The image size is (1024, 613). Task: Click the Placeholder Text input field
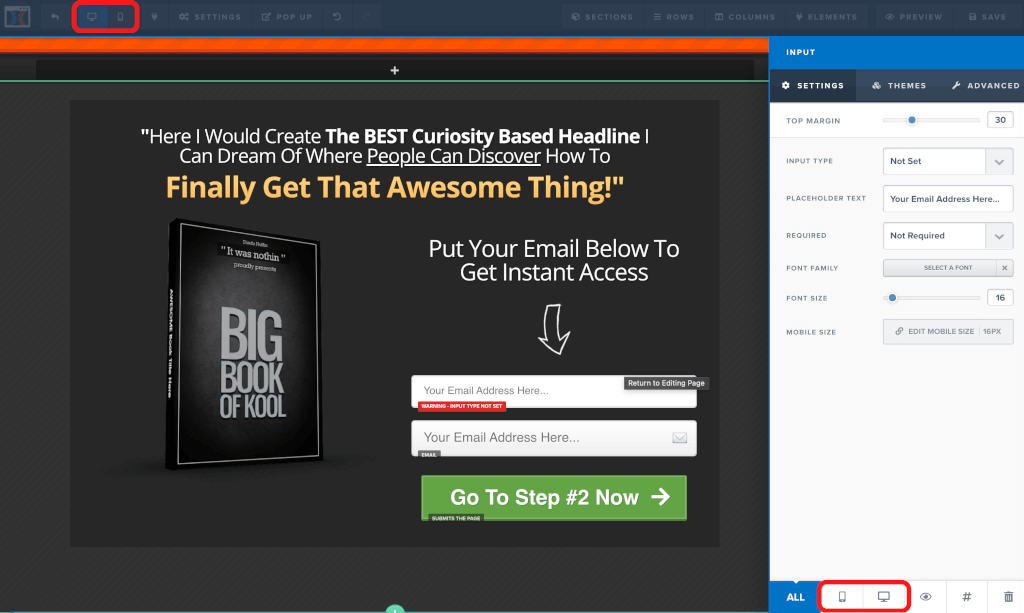point(947,199)
